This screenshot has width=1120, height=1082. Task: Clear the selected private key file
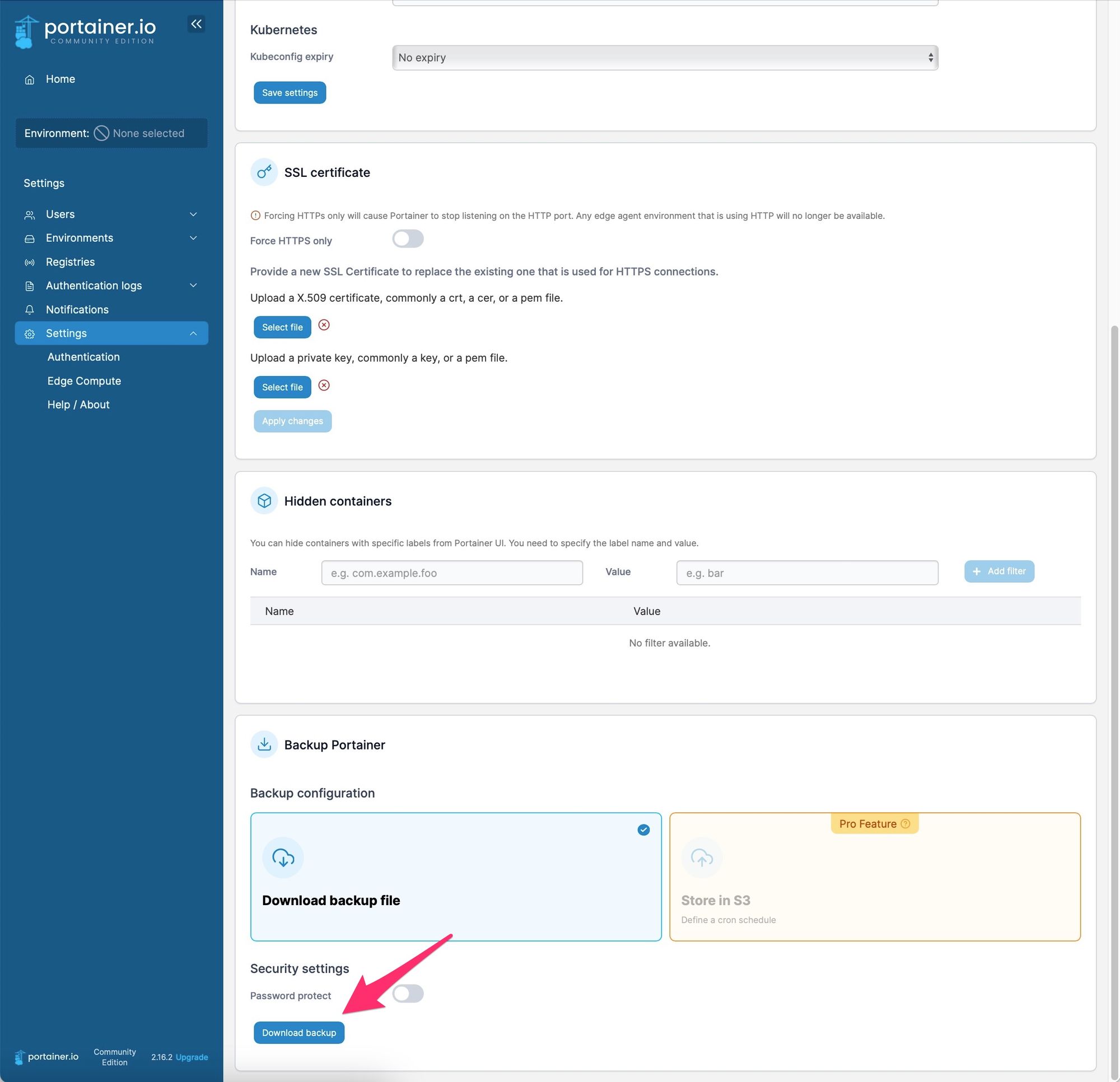tap(324, 385)
